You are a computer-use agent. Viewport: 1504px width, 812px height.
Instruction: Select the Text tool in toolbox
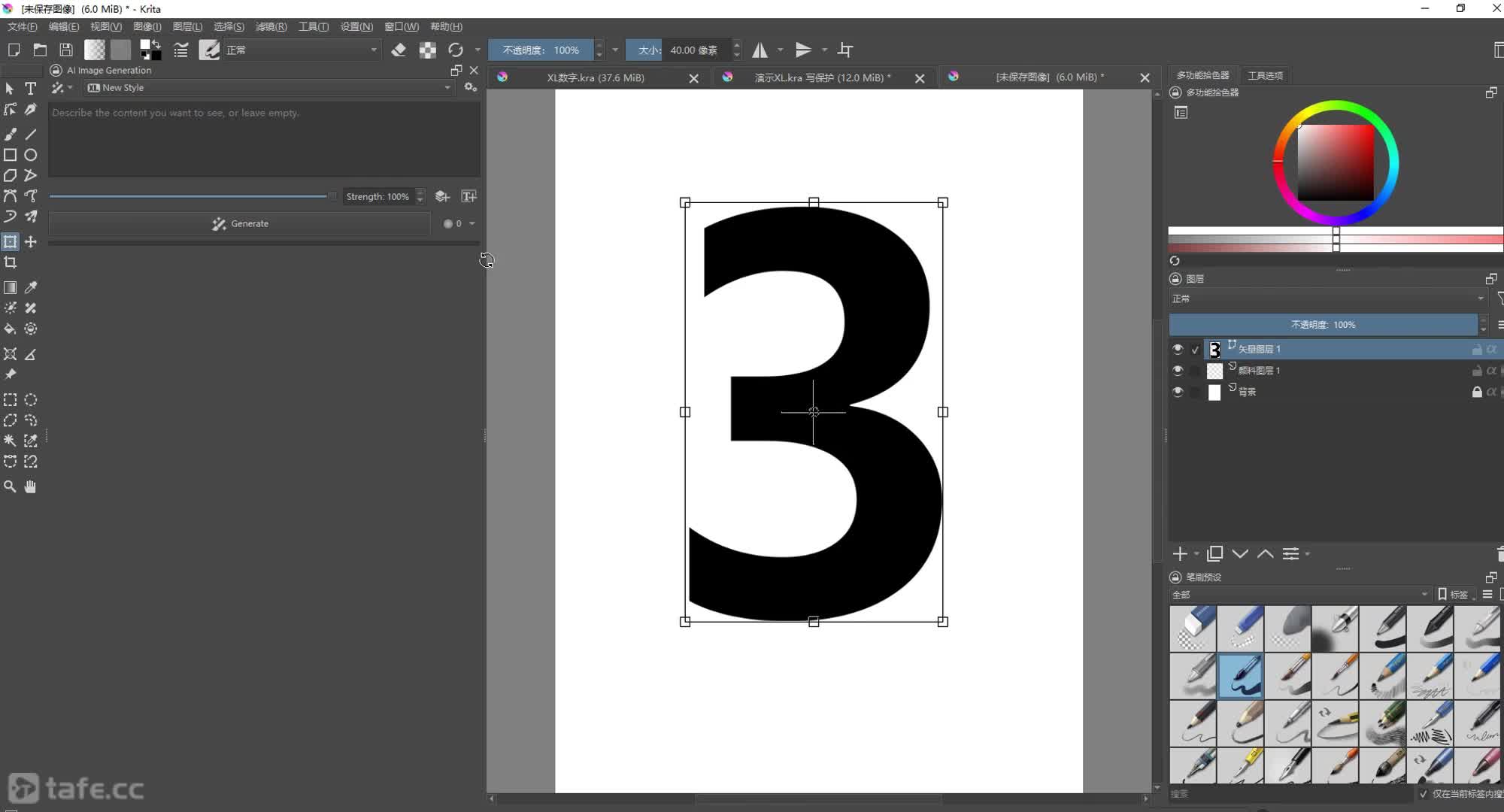31,89
